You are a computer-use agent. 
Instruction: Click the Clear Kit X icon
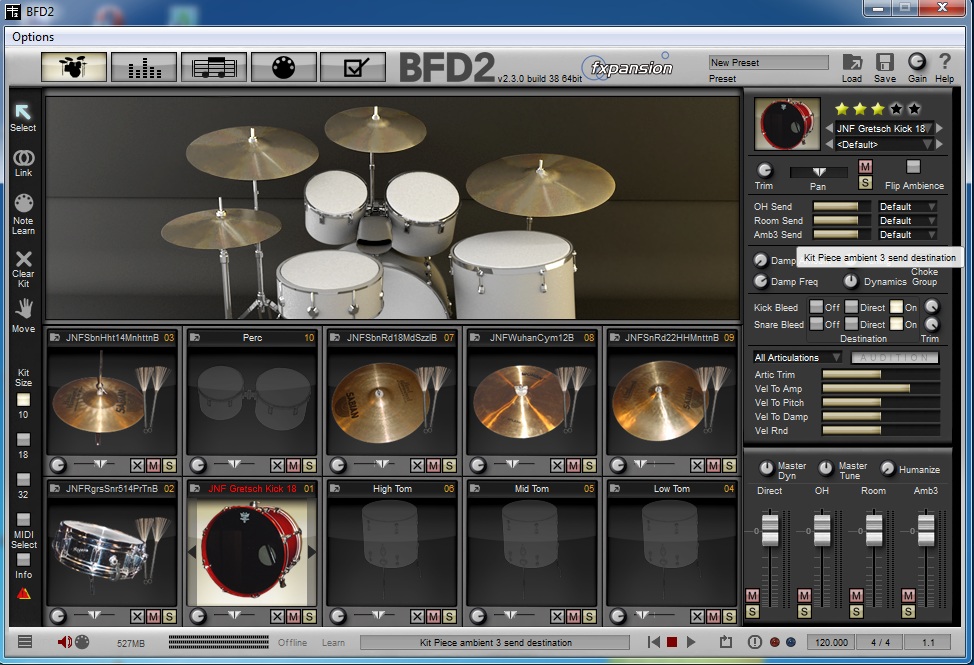coord(23,258)
